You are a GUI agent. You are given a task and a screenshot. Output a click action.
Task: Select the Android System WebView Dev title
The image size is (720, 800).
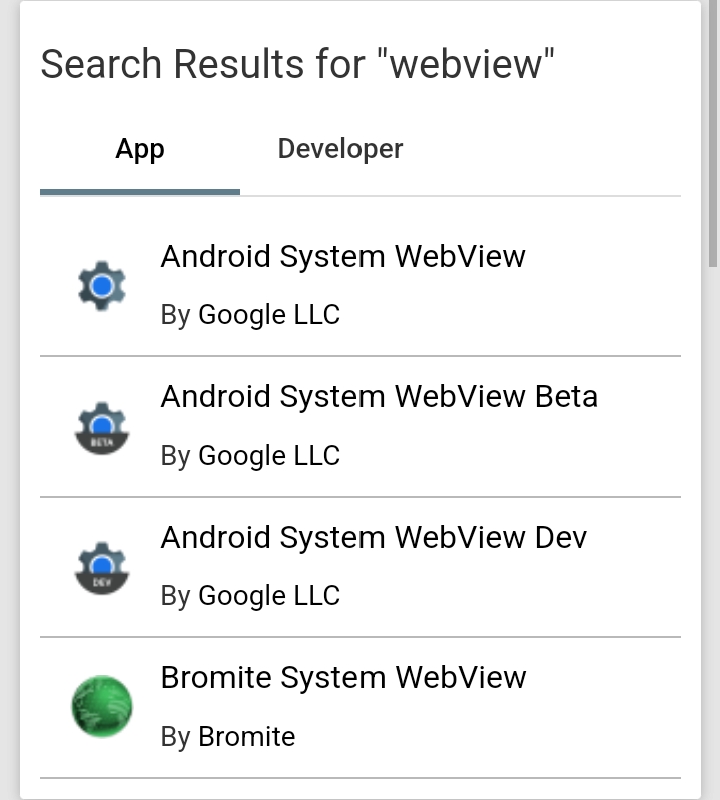[373, 538]
